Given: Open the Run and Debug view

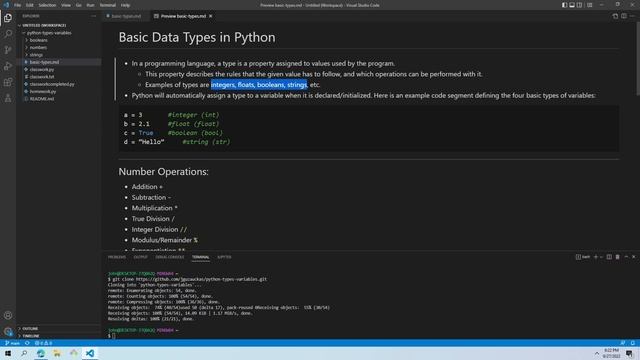Looking at the screenshot, I should 8,66.
